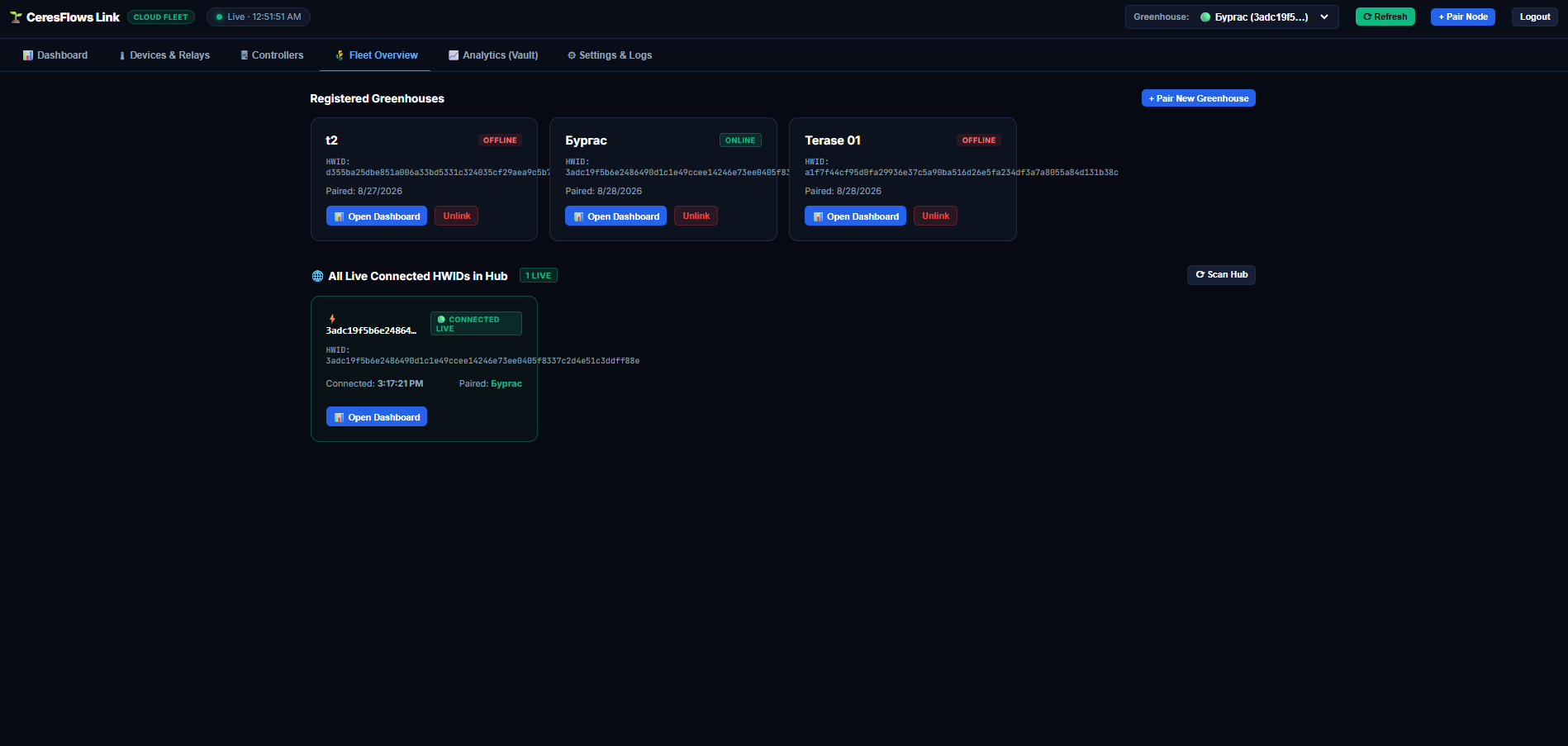1568x746 pixels.
Task: Click the Refresh button
Action: point(1385,17)
